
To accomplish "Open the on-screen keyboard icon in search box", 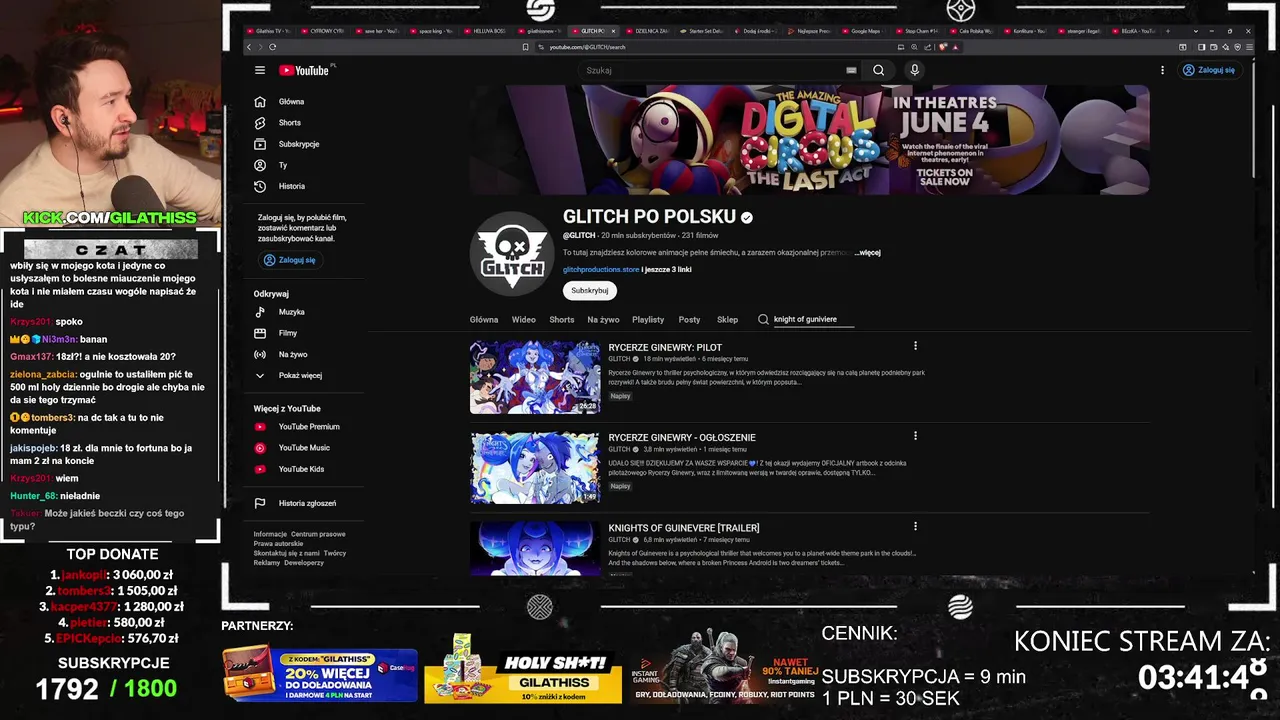I will (x=851, y=70).
